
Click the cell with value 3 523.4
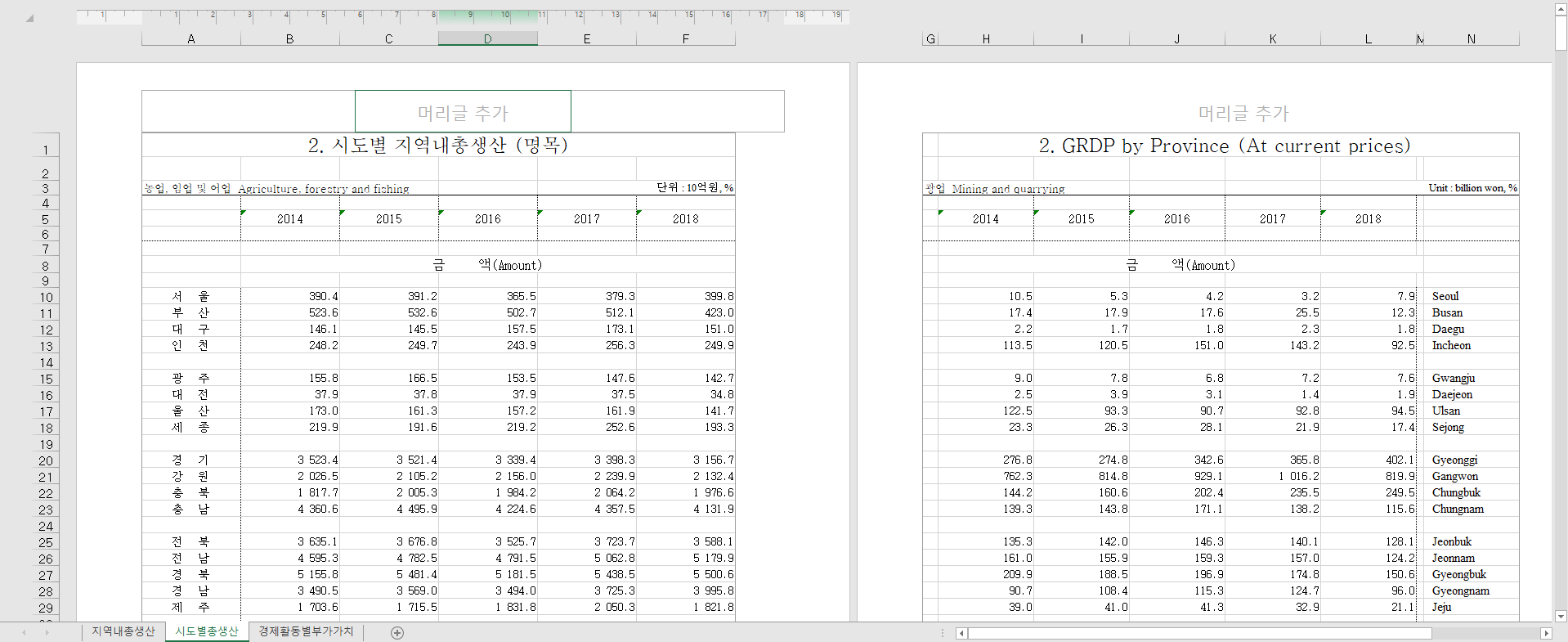(290, 460)
